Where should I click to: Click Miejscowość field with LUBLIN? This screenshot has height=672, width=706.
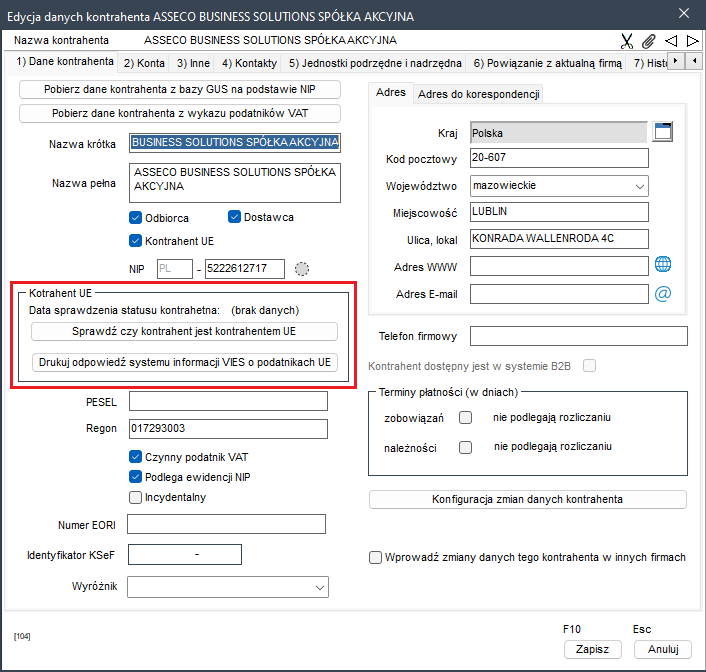(x=559, y=212)
